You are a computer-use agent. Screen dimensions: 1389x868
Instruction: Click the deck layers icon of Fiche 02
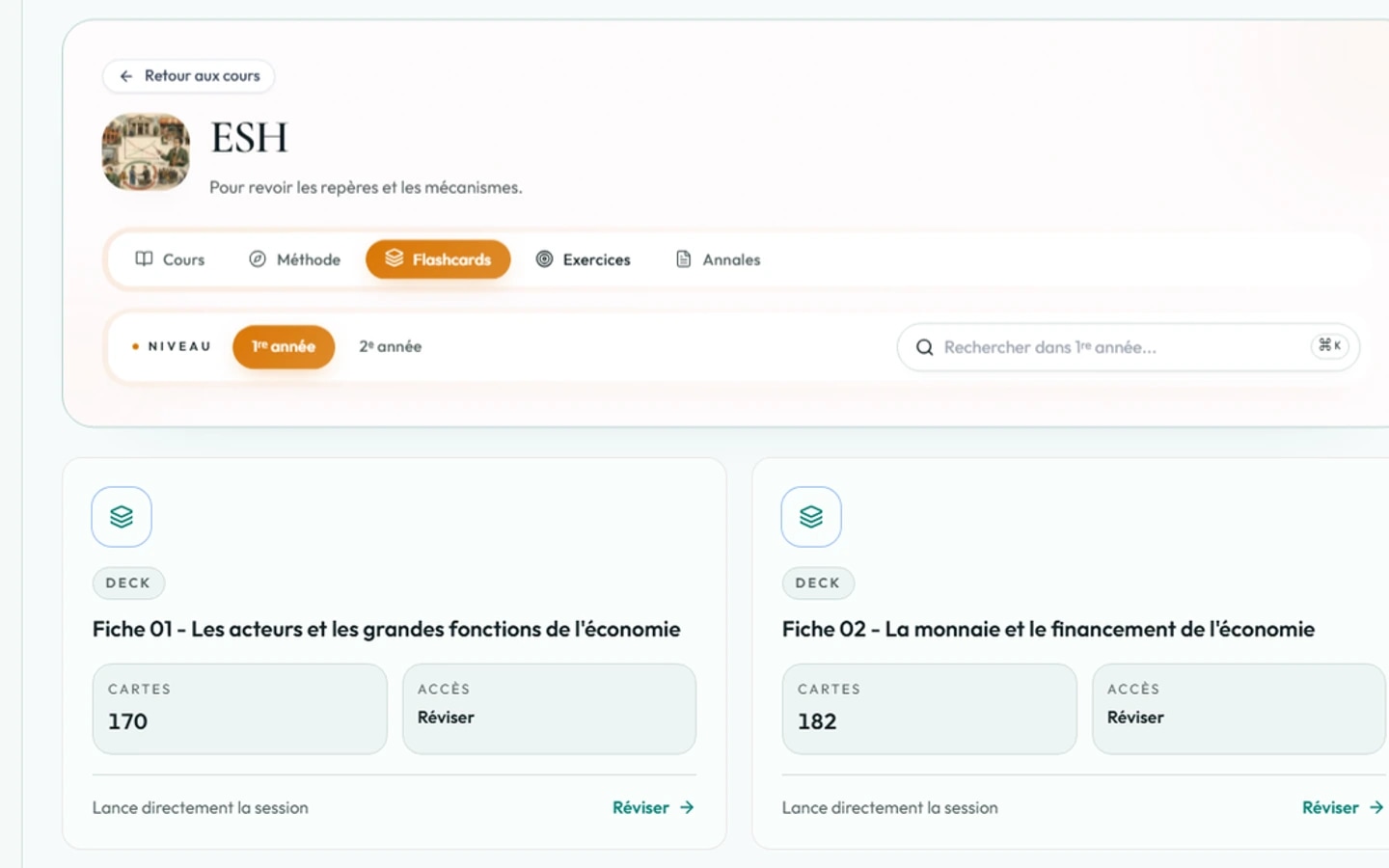[811, 517]
